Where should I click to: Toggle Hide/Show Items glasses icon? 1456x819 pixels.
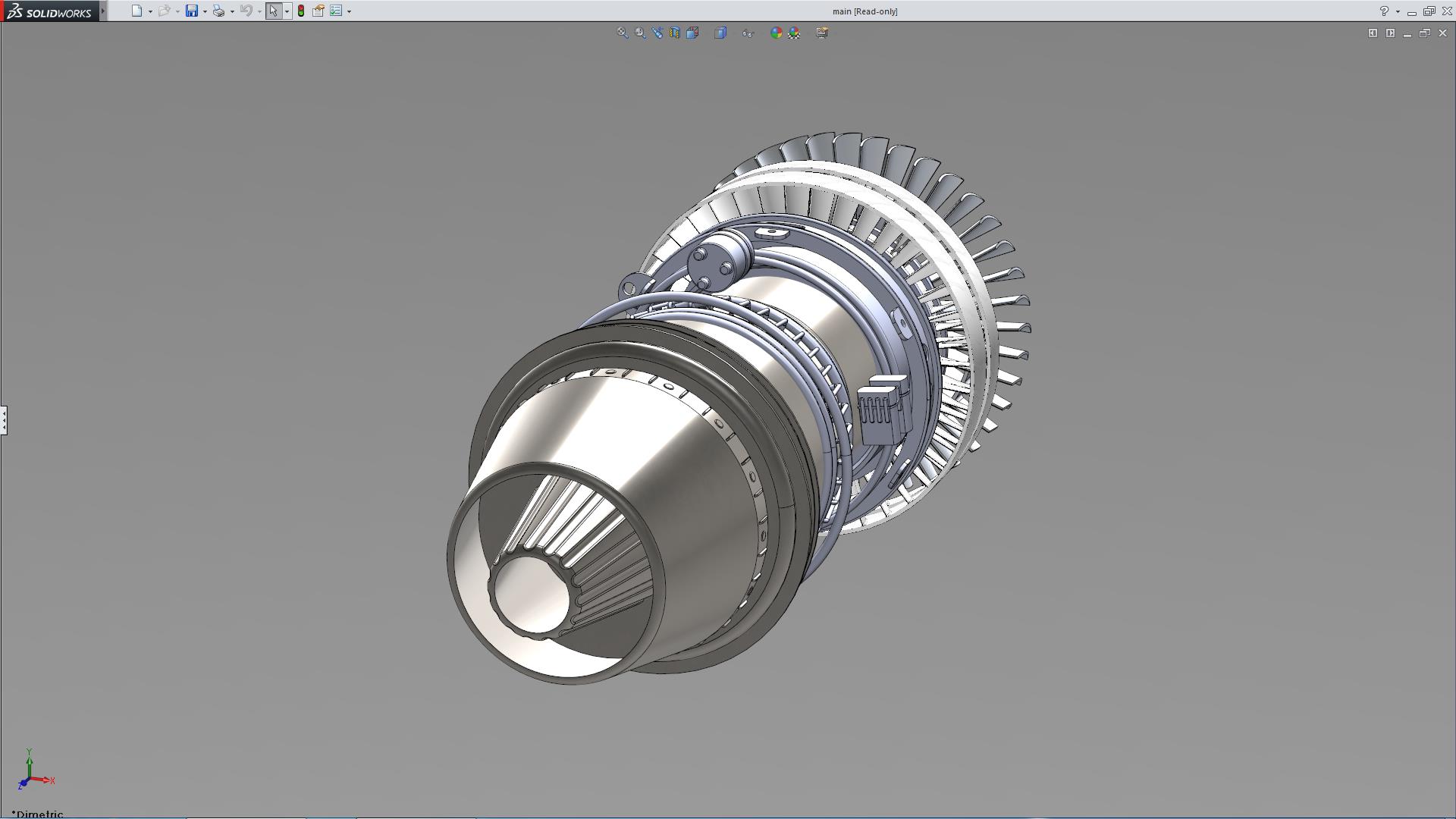click(x=748, y=33)
